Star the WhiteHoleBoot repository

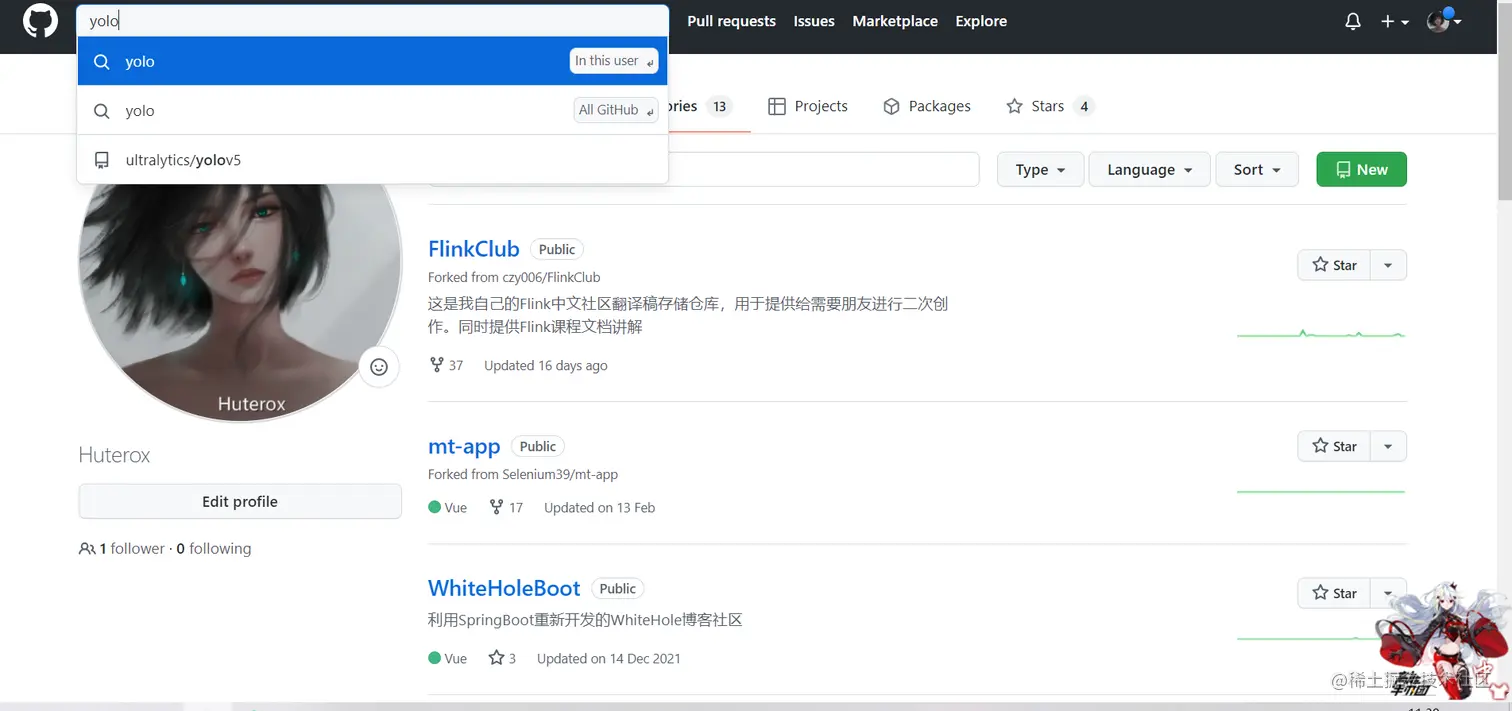click(1333, 593)
